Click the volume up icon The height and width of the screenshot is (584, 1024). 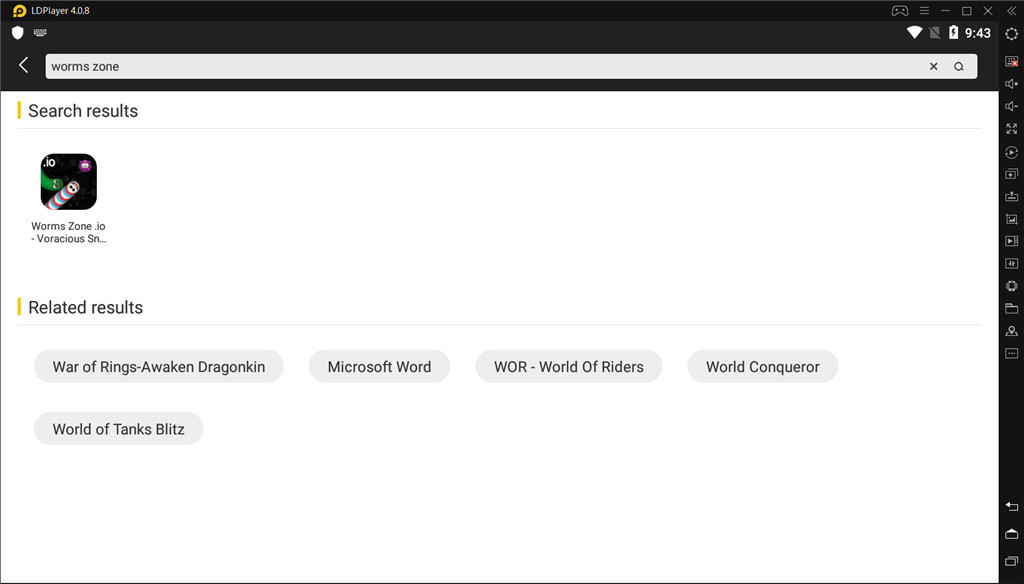[1011, 84]
